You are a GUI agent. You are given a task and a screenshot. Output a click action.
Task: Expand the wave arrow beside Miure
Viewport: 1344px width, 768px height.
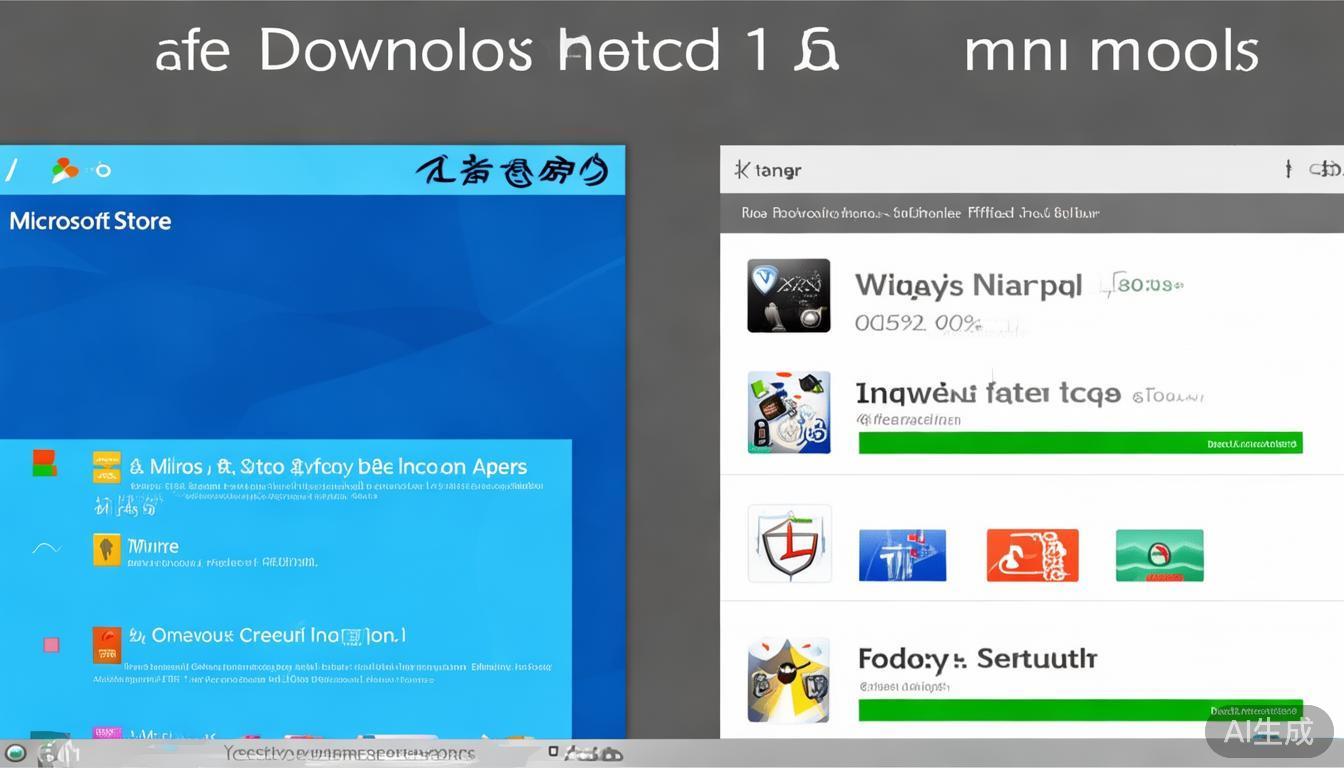[46, 548]
